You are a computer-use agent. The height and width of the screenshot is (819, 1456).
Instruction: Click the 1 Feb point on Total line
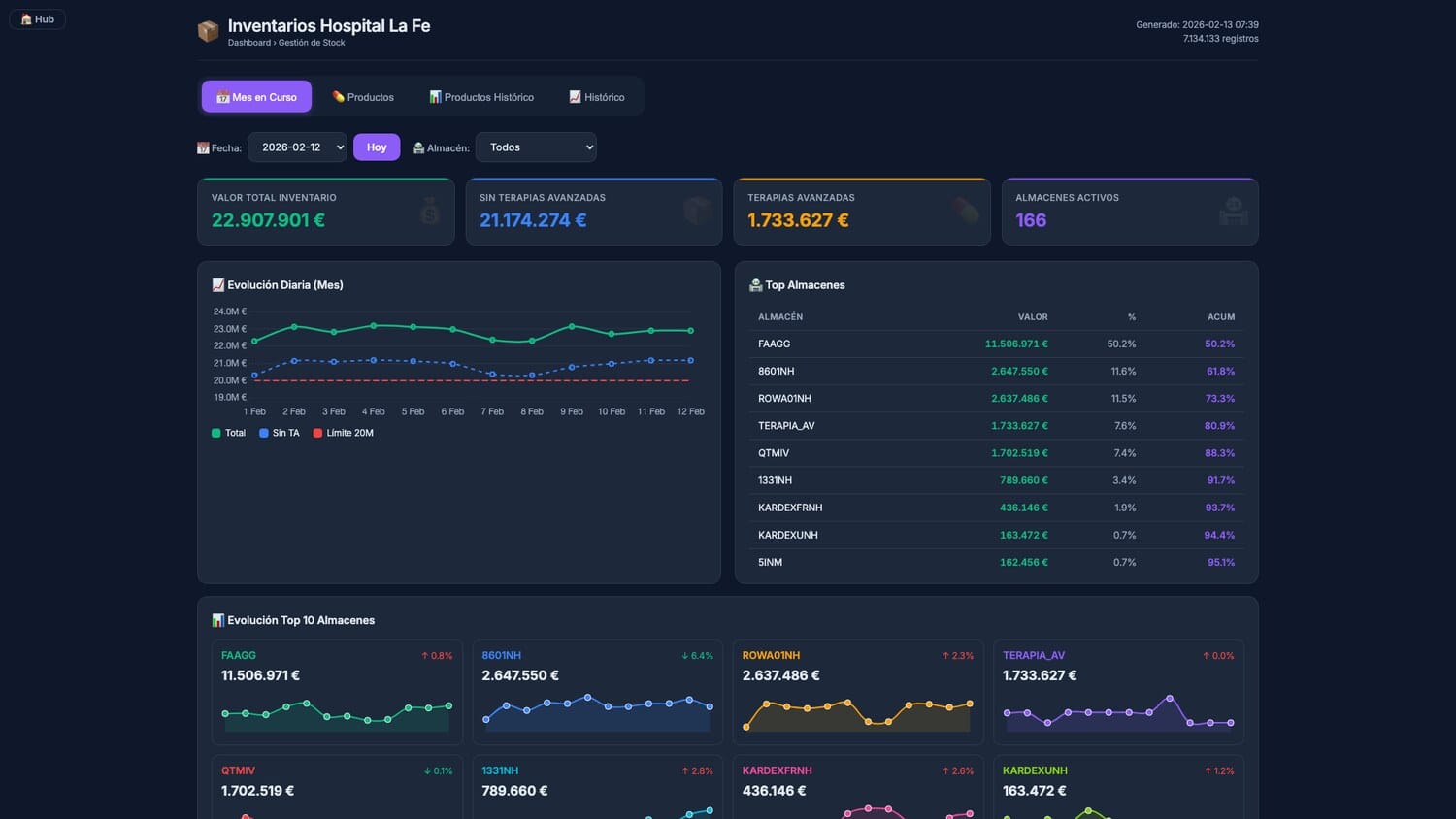254,341
